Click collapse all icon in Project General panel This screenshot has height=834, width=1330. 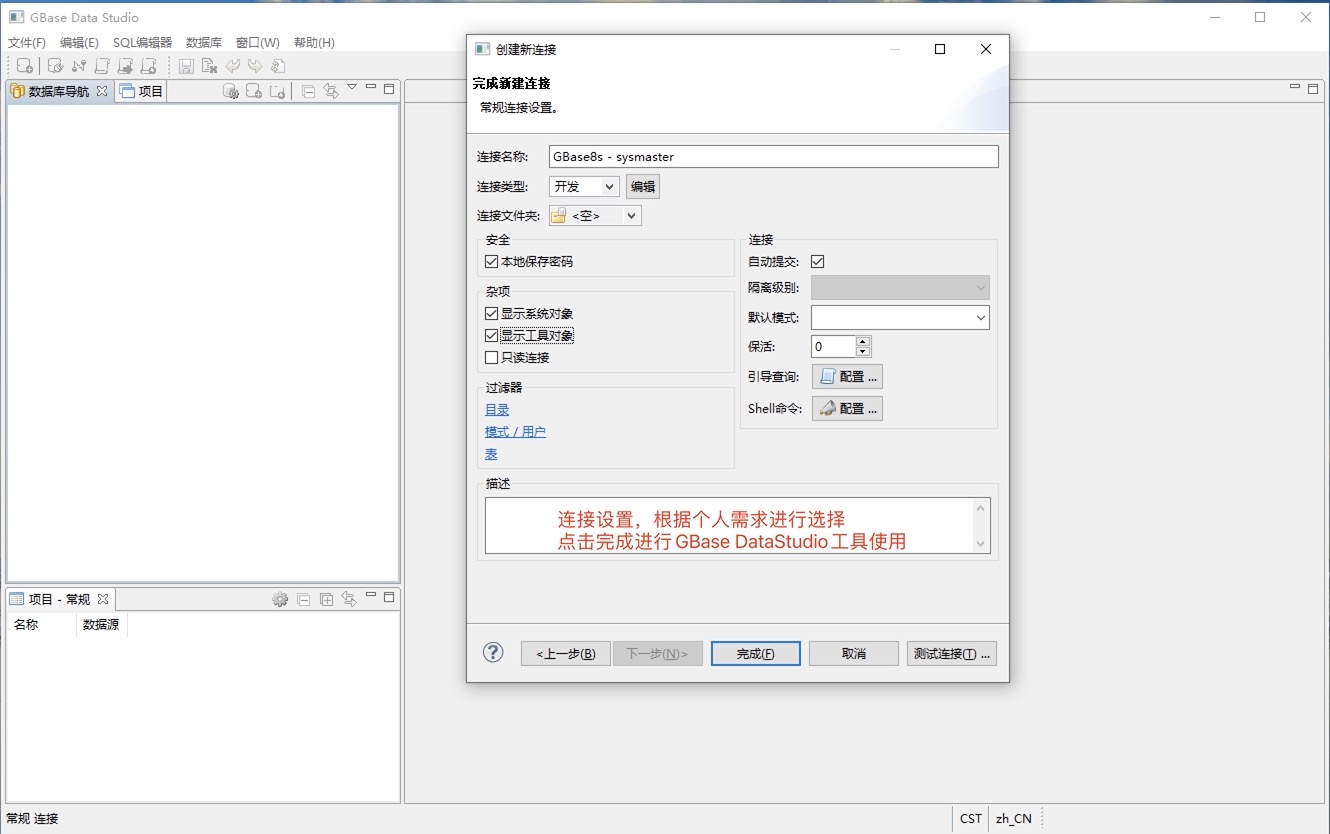click(x=303, y=599)
